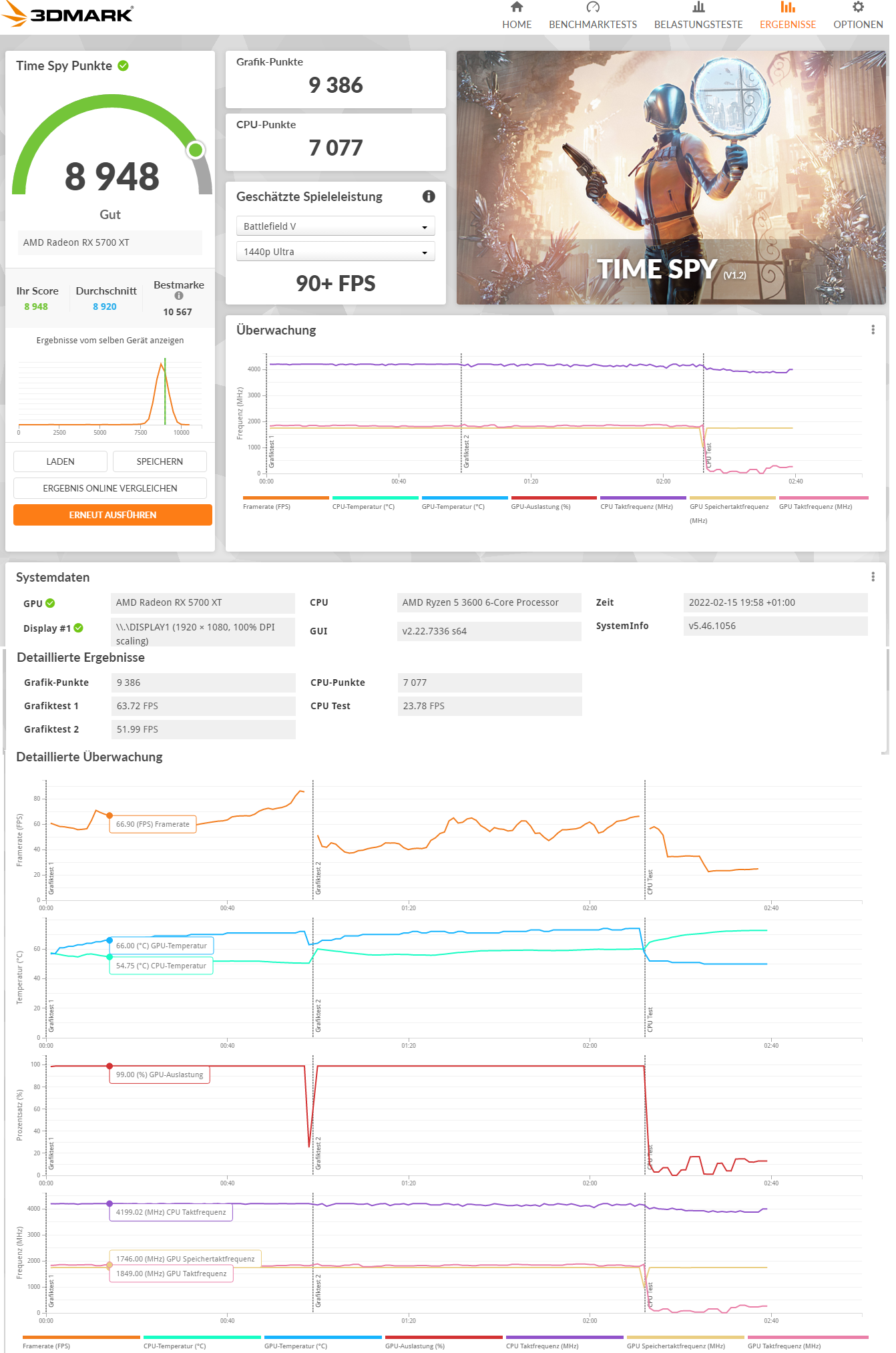
Task: Click the Zeit value 2022-02-15 19:58
Action: click(x=776, y=602)
